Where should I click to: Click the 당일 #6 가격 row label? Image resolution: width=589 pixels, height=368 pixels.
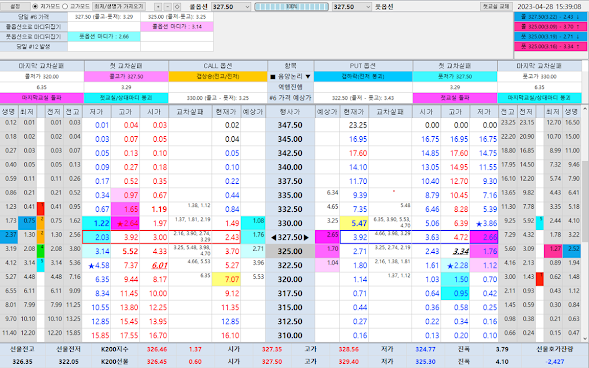click(x=33, y=17)
